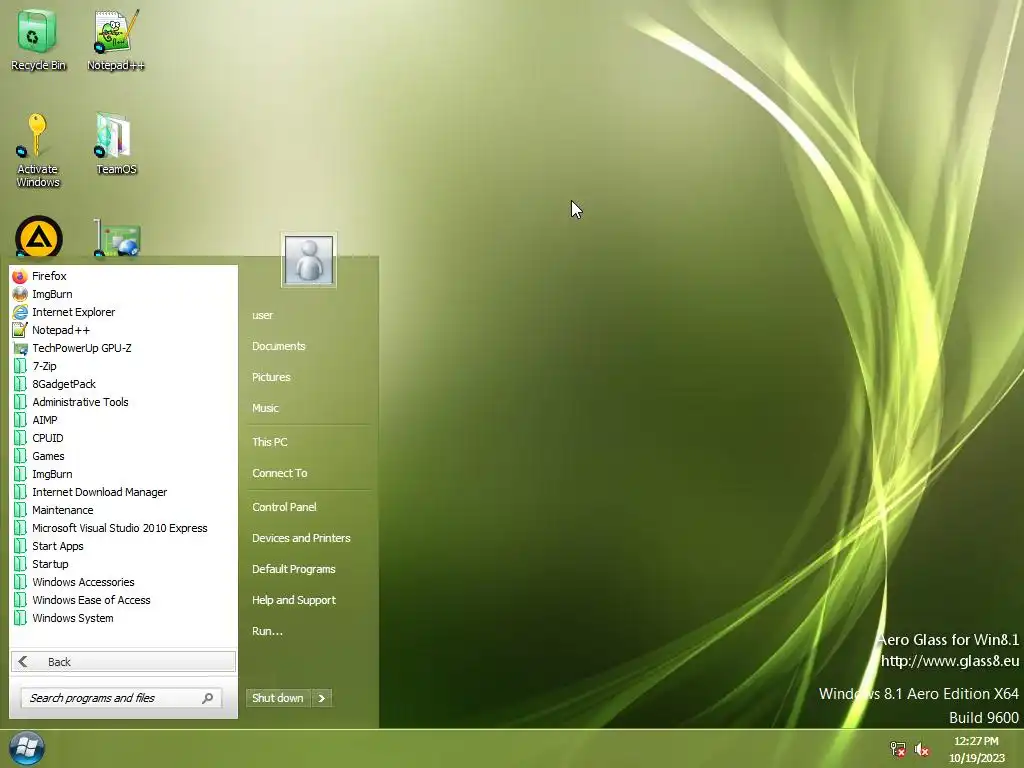
Task: Expand the Internet Download Manager folder
Action: [x=124, y=492]
